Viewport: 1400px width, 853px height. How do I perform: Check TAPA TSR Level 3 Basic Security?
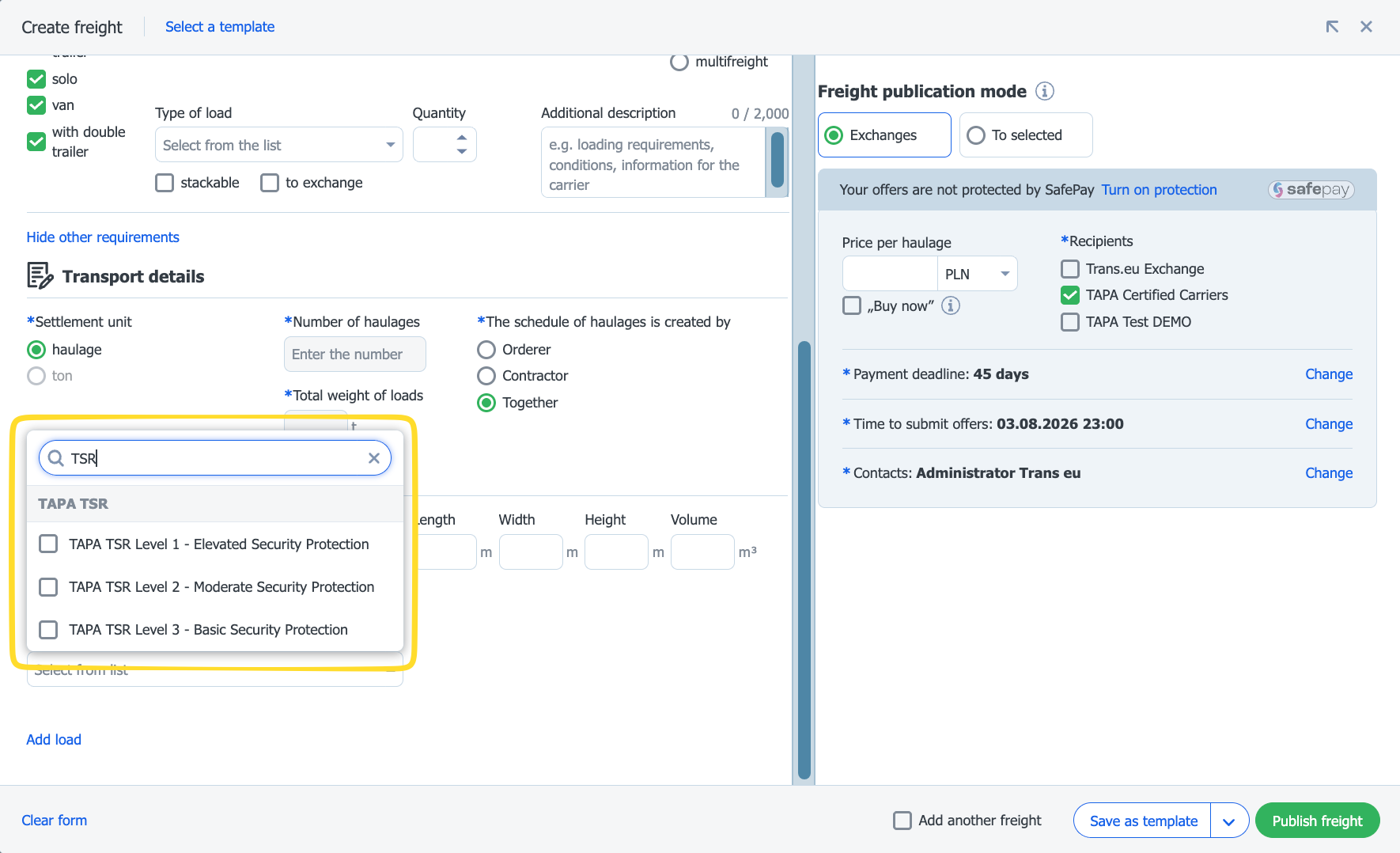(x=48, y=630)
